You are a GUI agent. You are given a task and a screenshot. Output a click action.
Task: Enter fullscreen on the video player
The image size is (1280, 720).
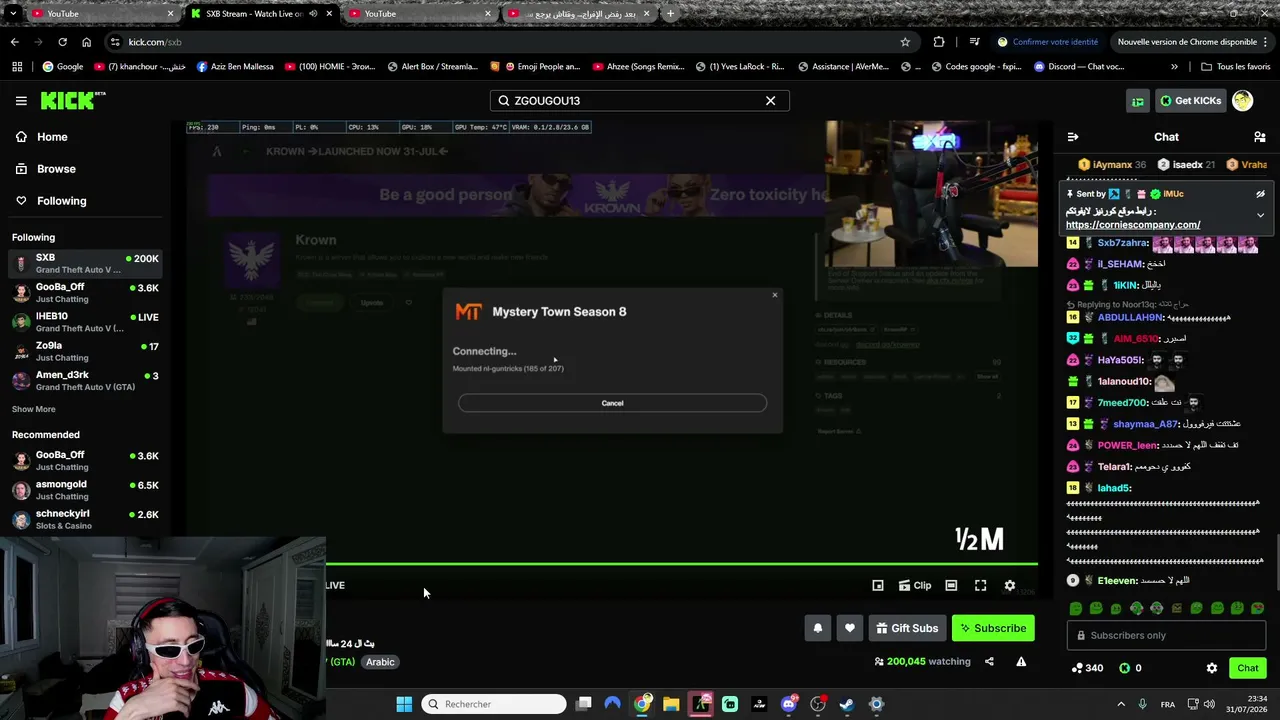[980, 586]
